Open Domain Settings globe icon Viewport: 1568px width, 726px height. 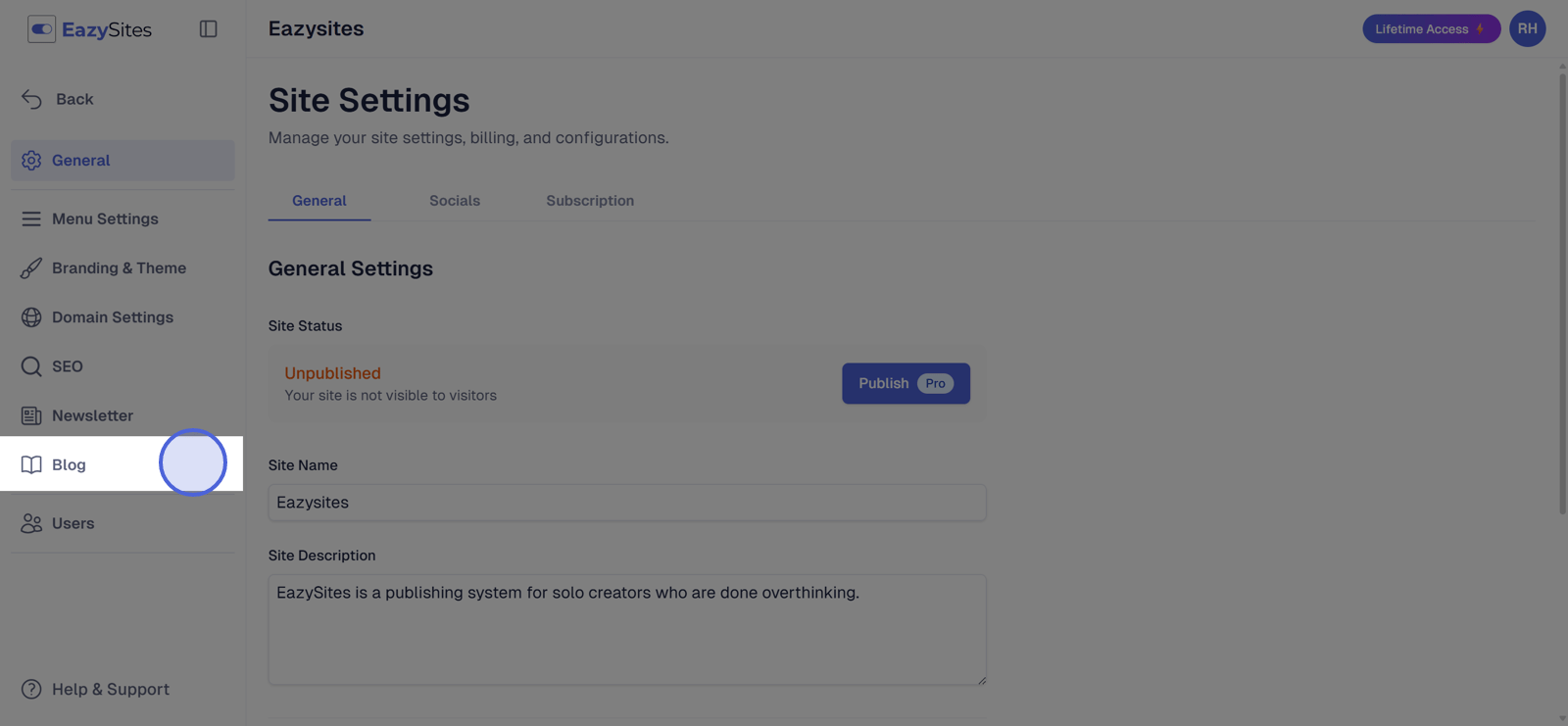pos(31,317)
